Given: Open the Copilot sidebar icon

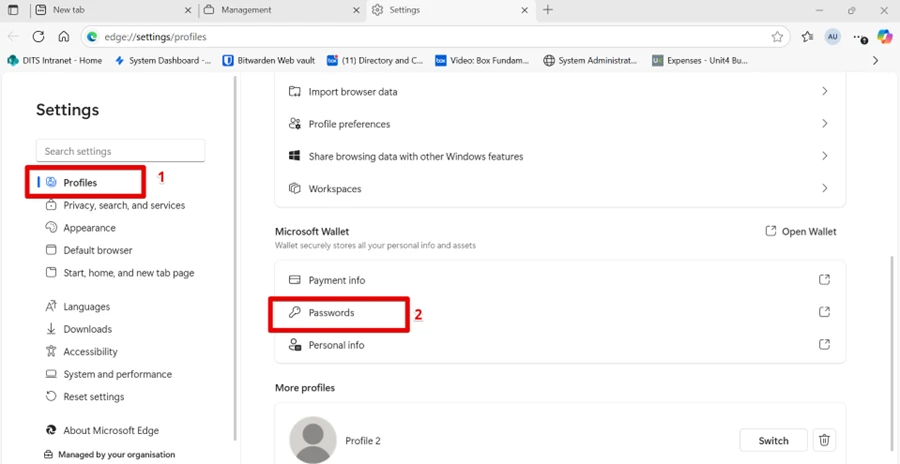Looking at the screenshot, I should coord(884,36).
